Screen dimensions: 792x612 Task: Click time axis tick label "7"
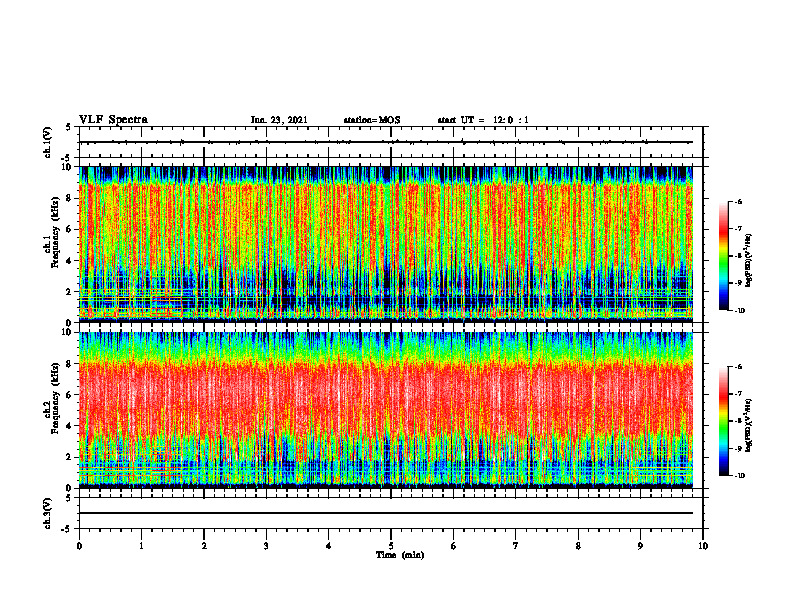click(x=516, y=546)
